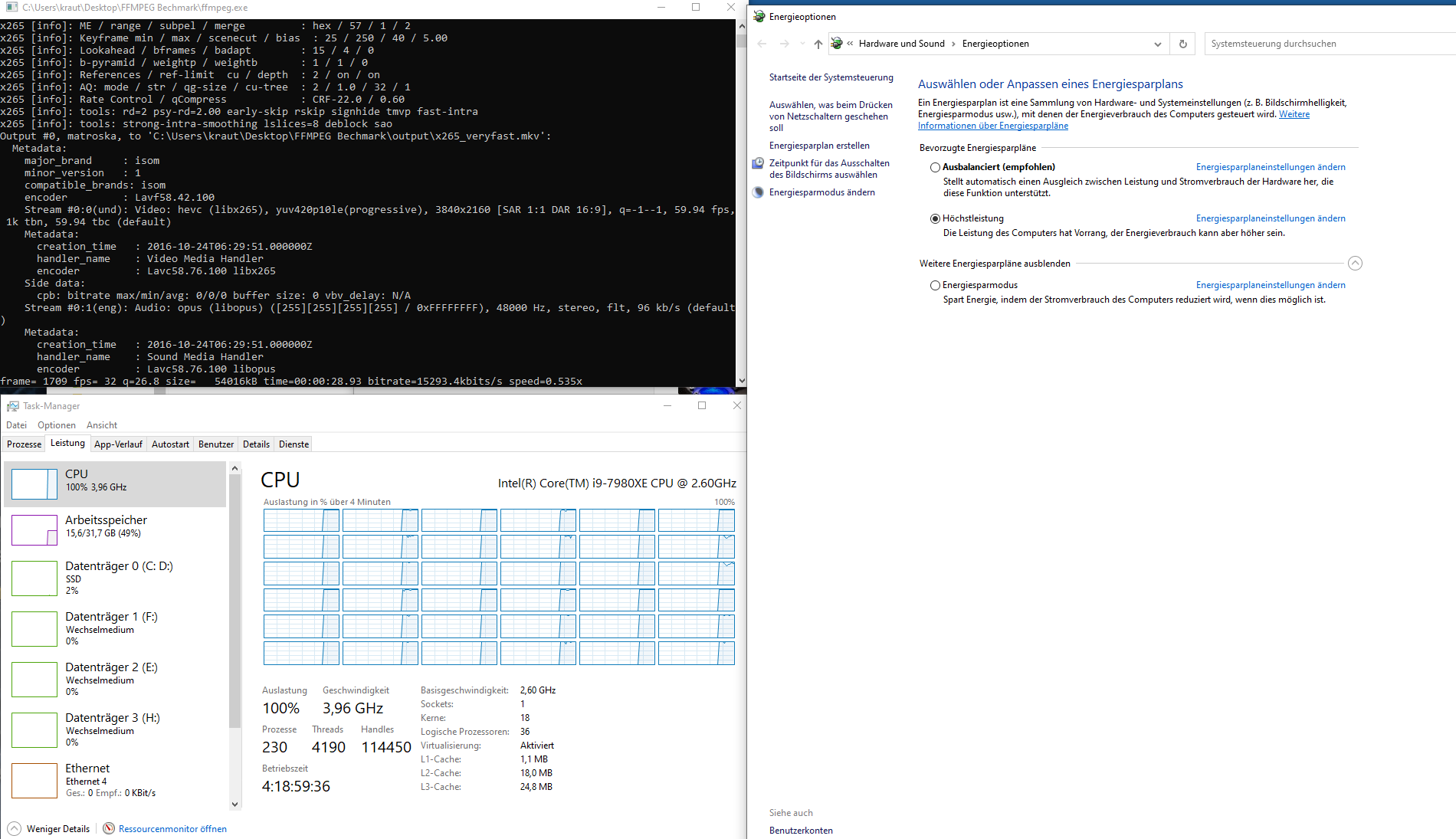Click scroll-down arrow in ffmpeg console
The height and width of the screenshot is (839, 1456).
(741, 381)
